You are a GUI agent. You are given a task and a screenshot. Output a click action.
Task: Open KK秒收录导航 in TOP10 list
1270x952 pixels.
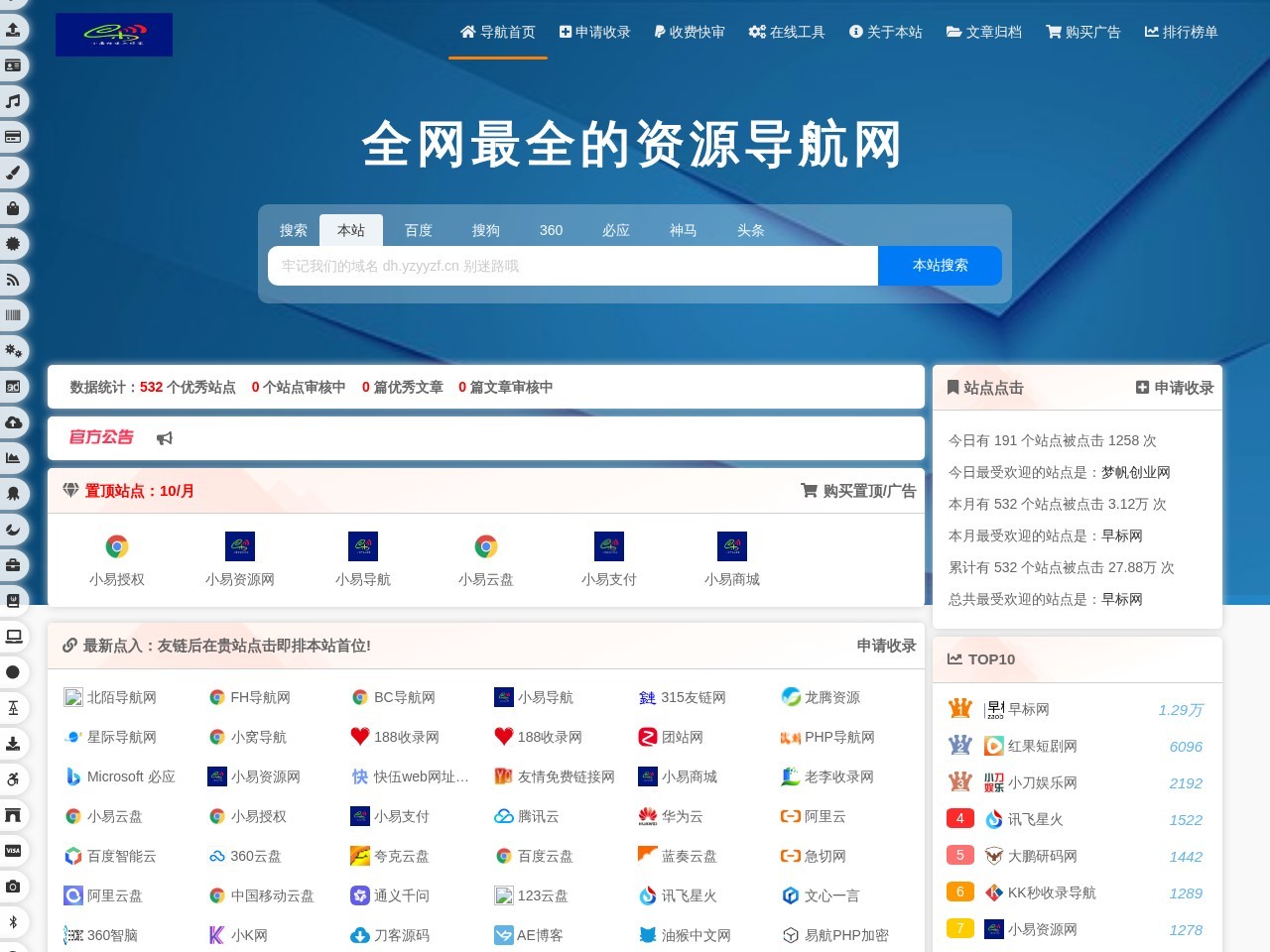pos(1041,892)
